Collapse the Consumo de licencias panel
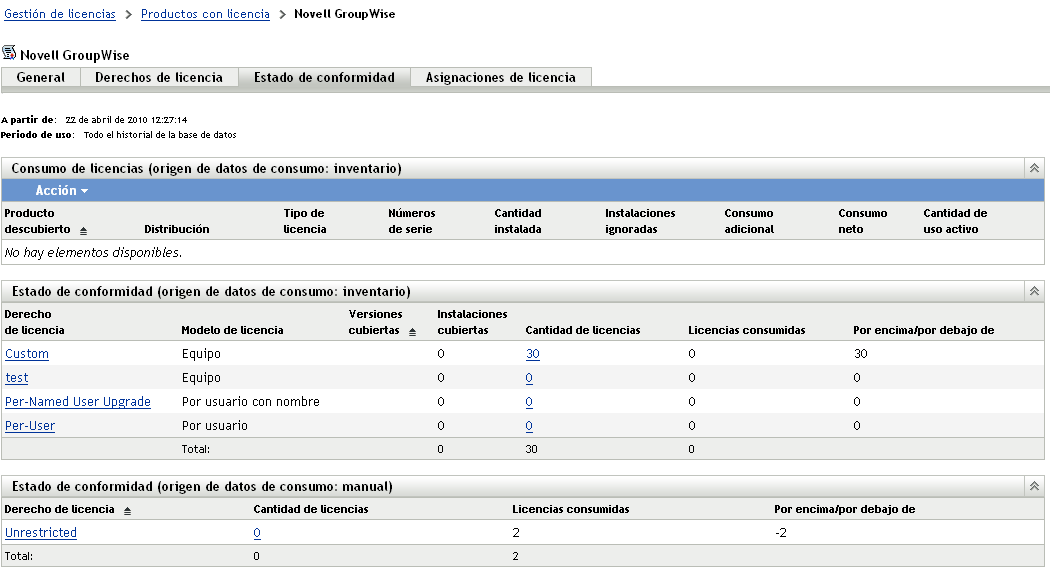The image size is (1050, 571). pyautogui.click(x=1035, y=169)
